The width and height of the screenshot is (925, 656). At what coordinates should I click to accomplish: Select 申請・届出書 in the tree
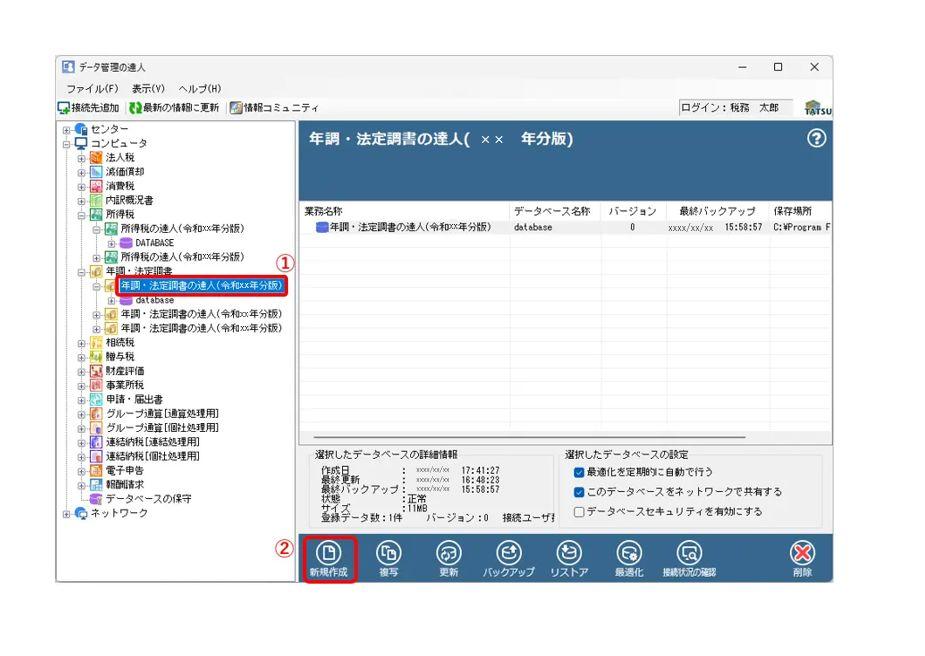click(x=134, y=399)
